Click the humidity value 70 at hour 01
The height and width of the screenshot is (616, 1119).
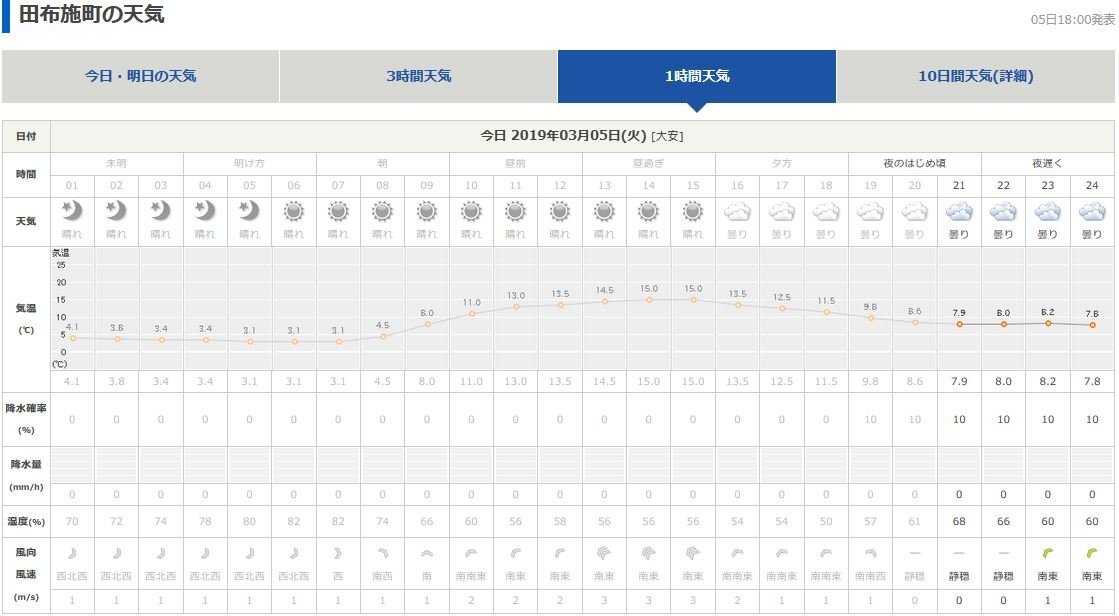72,522
